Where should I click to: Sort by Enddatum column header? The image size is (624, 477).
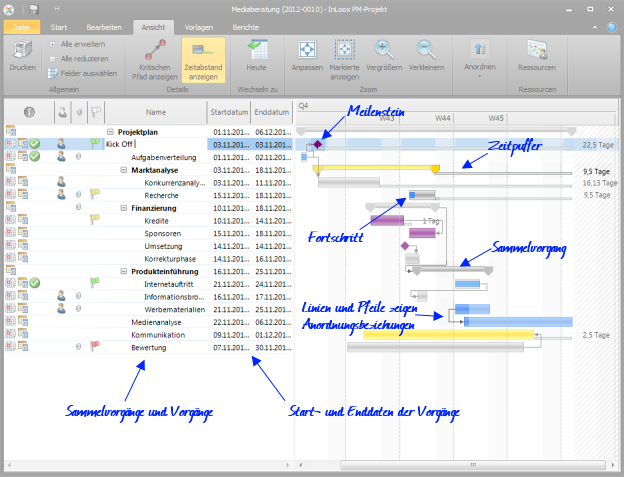pyautogui.click(x=271, y=112)
